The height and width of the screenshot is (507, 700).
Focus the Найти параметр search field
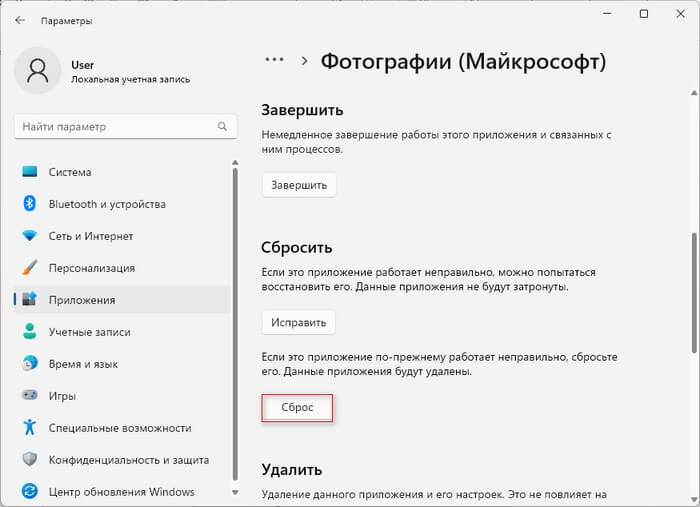click(125, 127)
